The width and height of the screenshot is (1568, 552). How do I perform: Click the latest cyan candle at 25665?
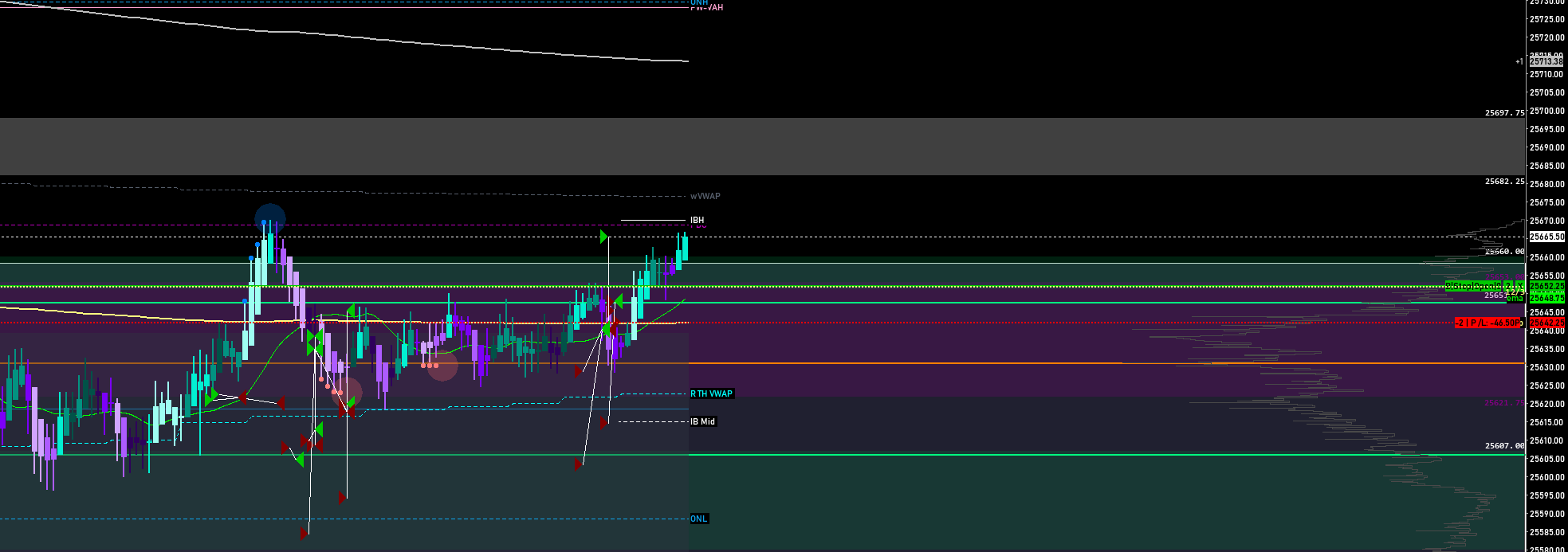click(685, 247)
